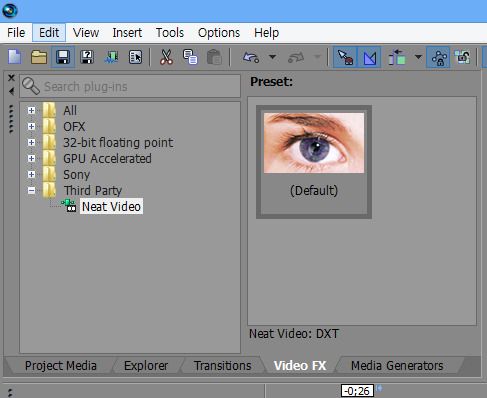This screenshot has height=398, width=487.
Task: Save the project with the floppy disk icon
Action: coord(63,57)
